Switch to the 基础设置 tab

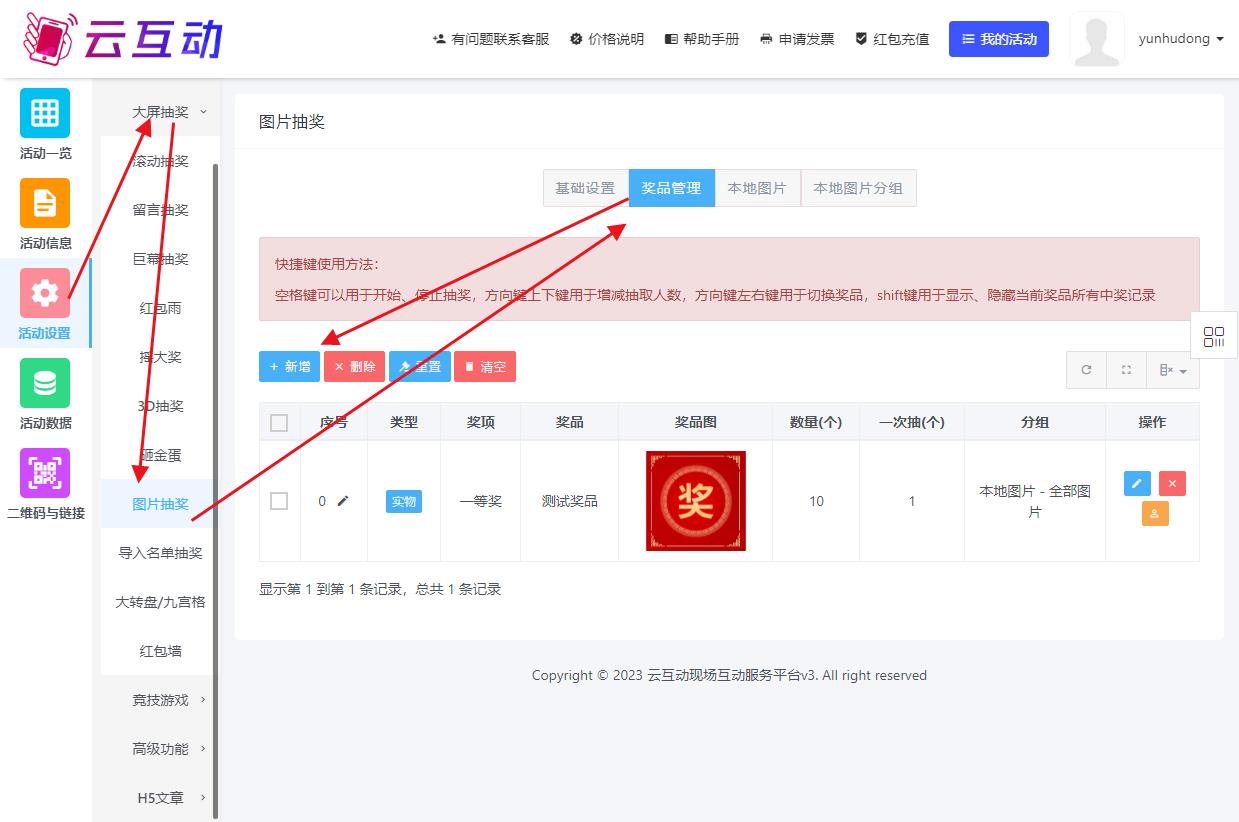coord(585,188)
